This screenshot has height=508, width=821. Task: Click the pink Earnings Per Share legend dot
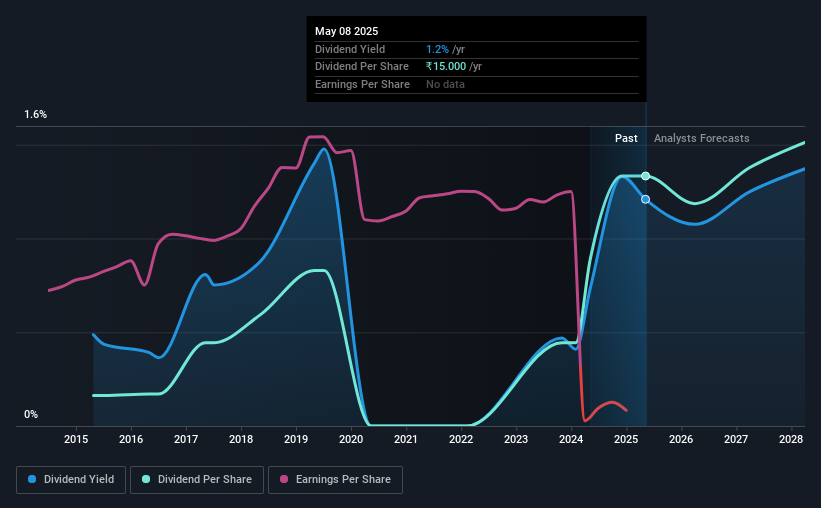(x=284, y=479)
